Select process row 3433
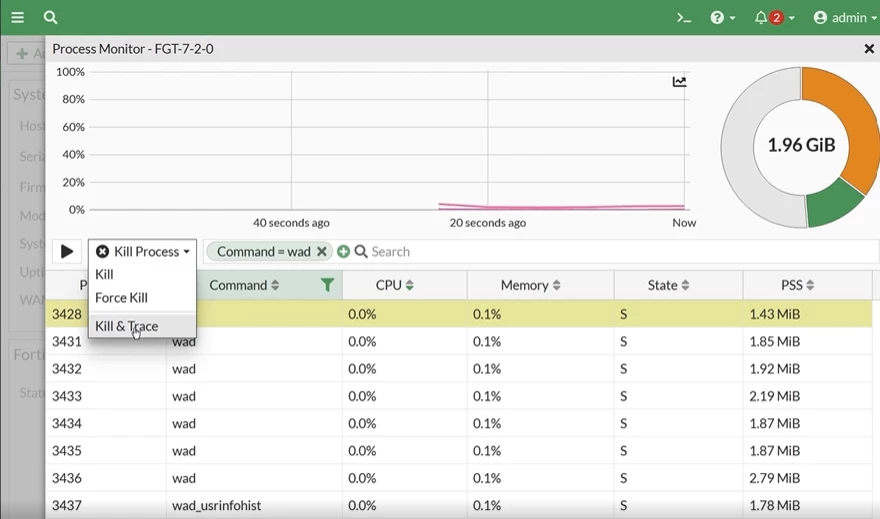Image resolution: width=880 pixels, height=519 pixels. [459, 396]
